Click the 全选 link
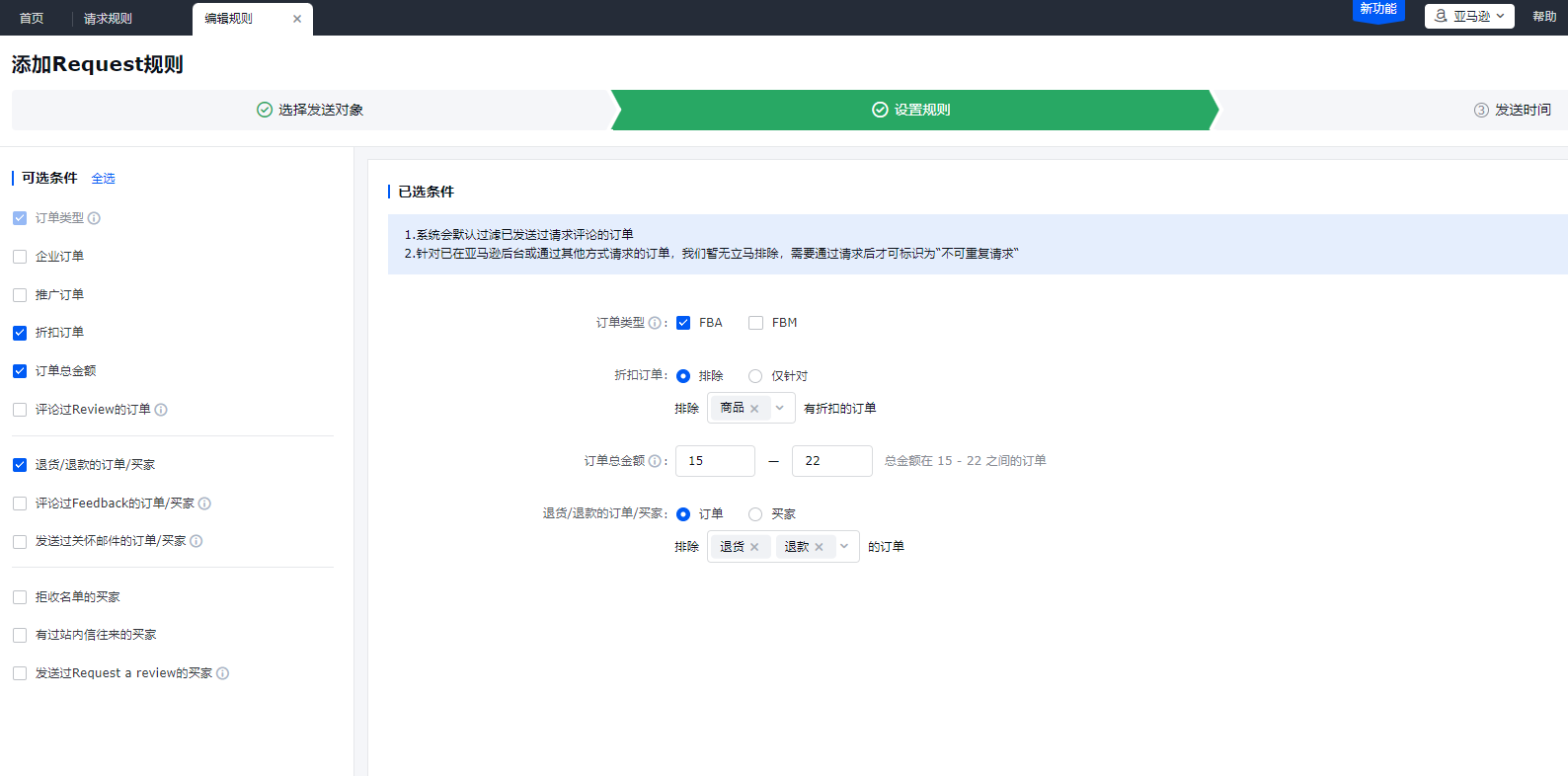The width and height of the screenshot is (1568, 776). pyautogui.click(x=104, y=179)
